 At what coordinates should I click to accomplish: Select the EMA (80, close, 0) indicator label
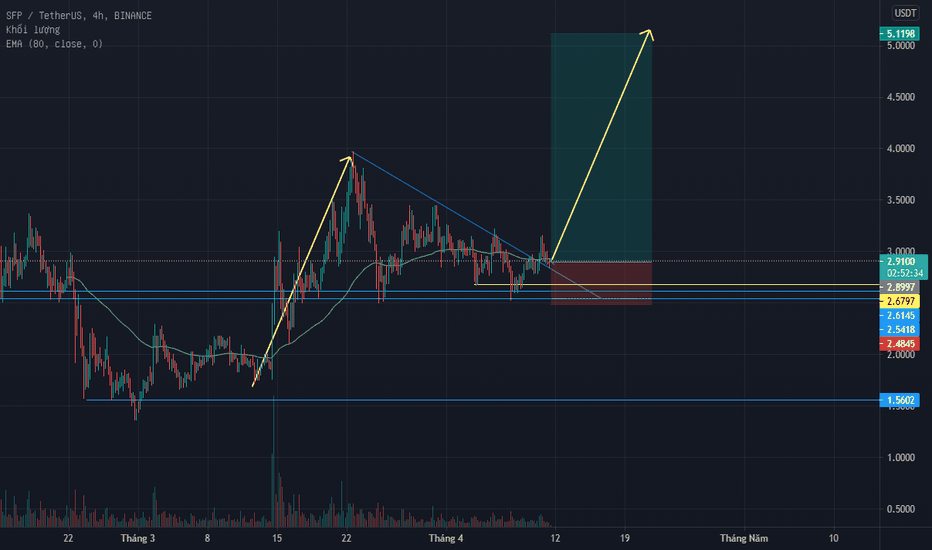tap(54, 44)
